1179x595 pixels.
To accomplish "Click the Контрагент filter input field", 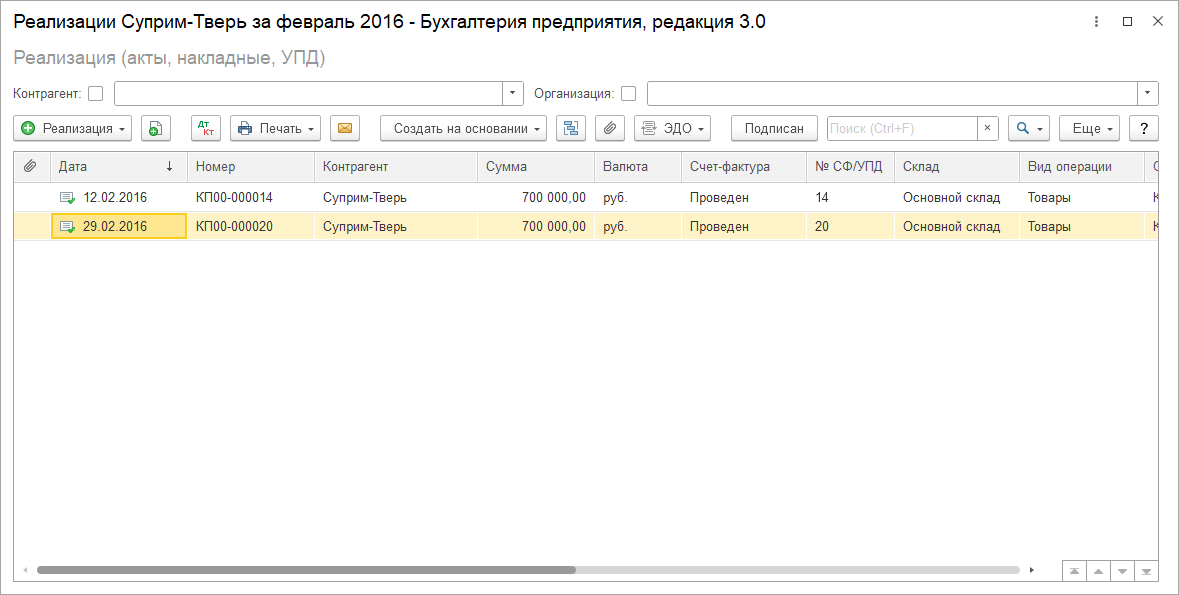I will pyautogui.click(x=308, y=93).
